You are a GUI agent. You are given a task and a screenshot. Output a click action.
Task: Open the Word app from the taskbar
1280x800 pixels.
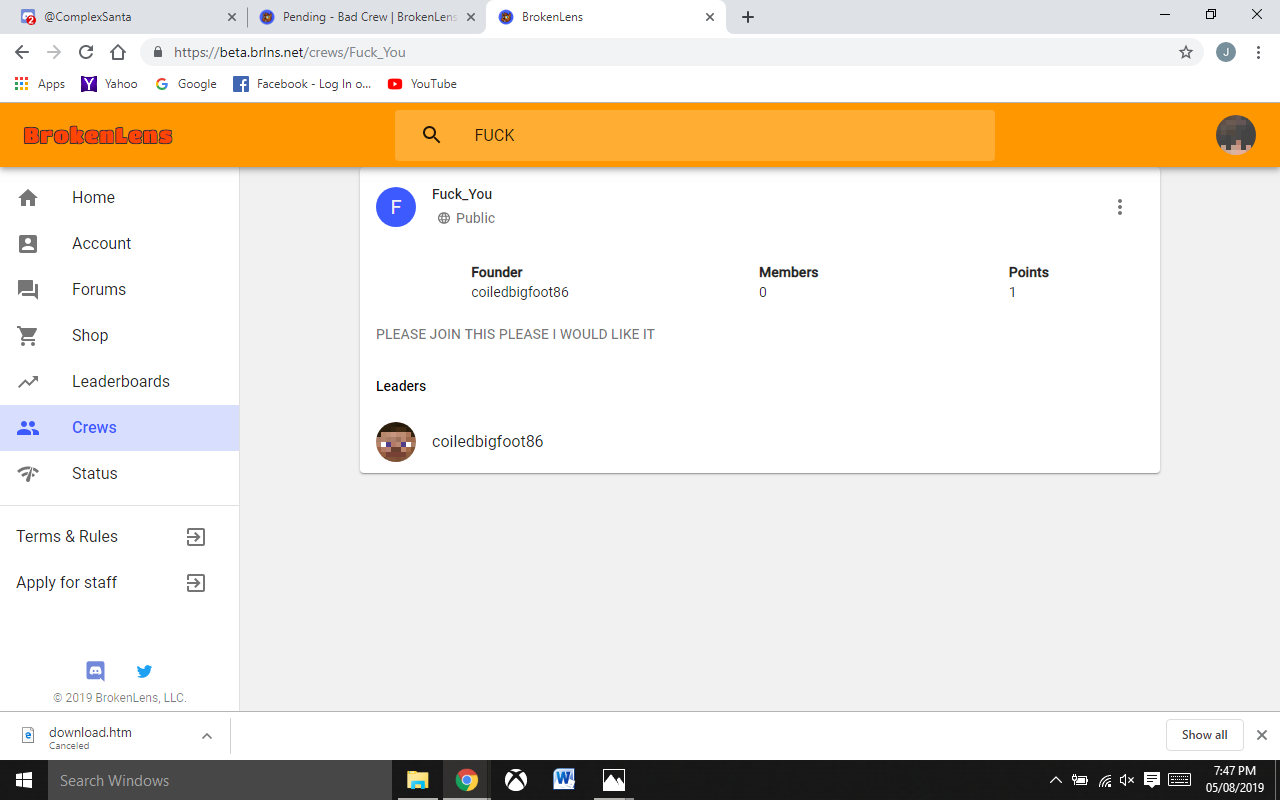565,780
